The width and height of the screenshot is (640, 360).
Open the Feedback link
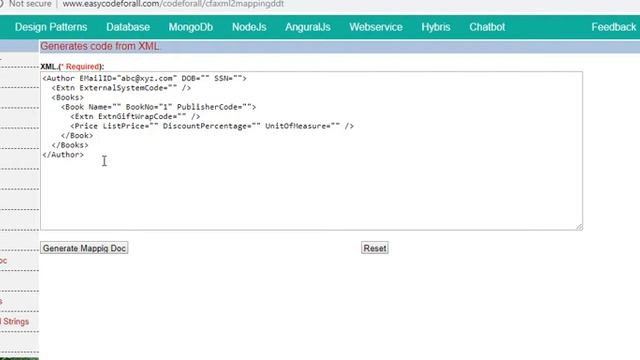point(613,27)
